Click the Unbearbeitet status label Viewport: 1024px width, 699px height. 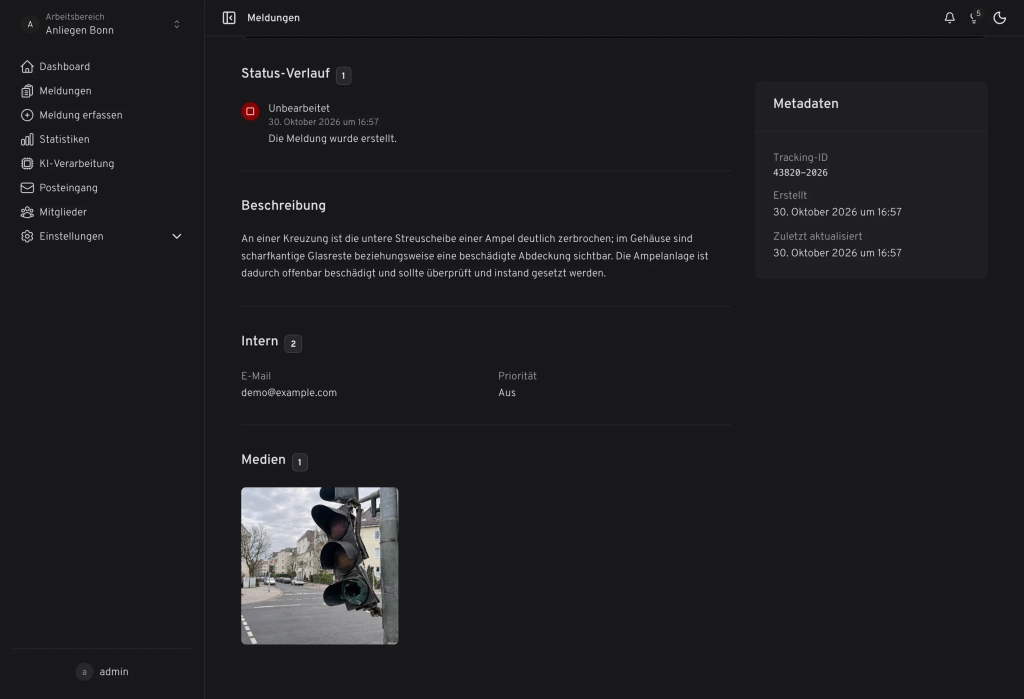tap(299, 108)
